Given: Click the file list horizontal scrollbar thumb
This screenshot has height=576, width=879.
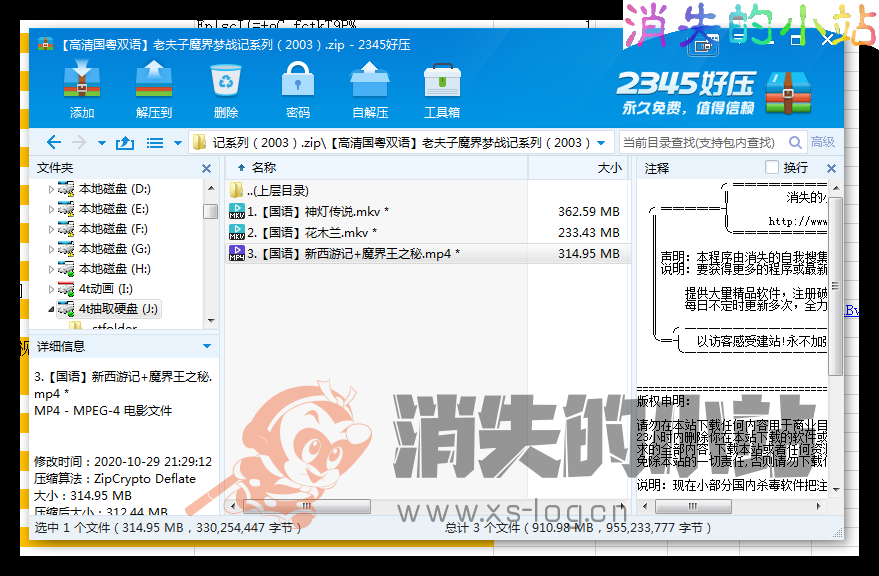Looking at the screenshot, I should tap(307, 506).
